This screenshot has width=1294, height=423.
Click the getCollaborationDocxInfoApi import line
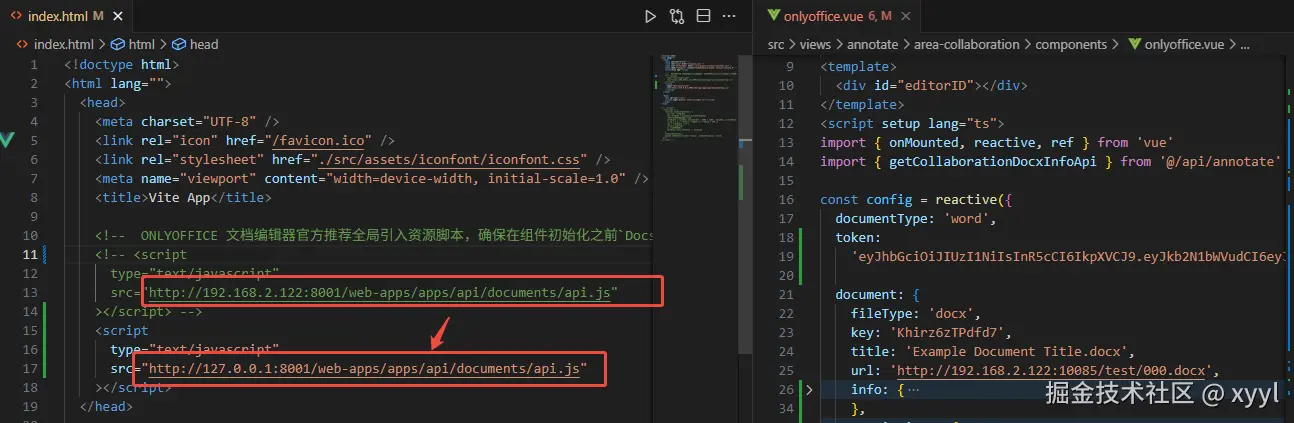pyautogui.click(x=1051, y=161)
